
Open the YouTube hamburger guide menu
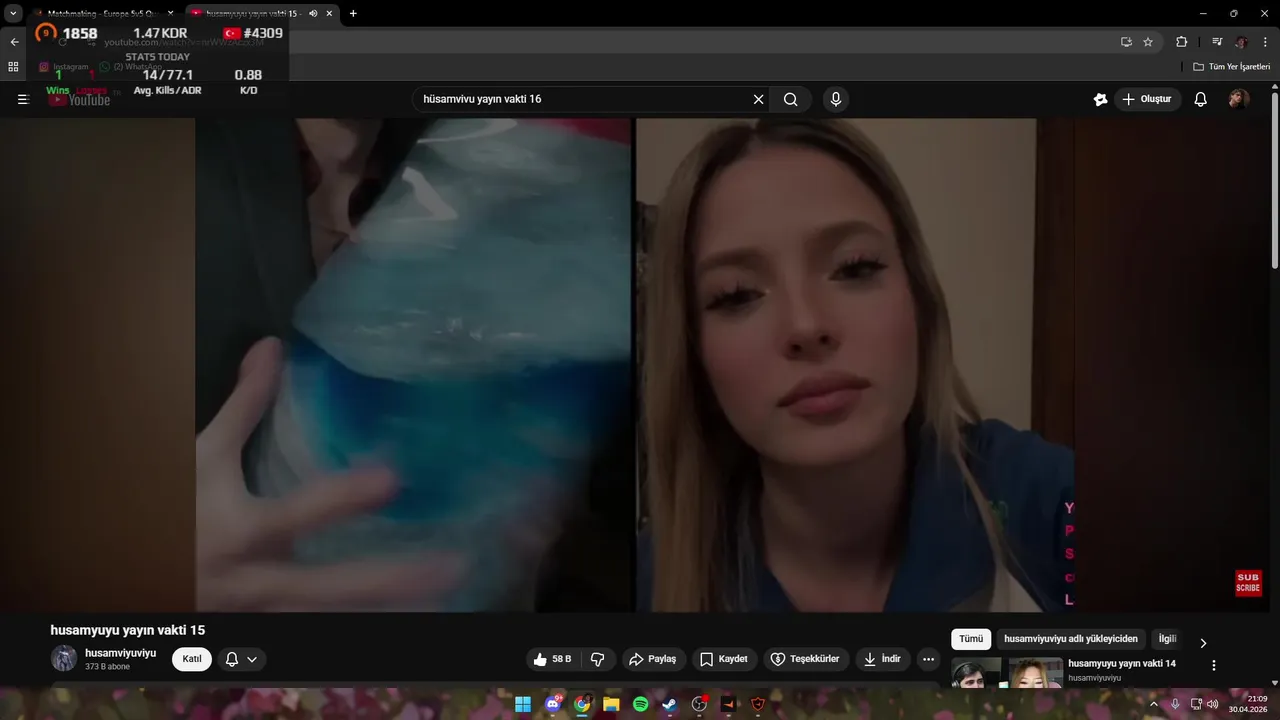(x=23, y=99)
